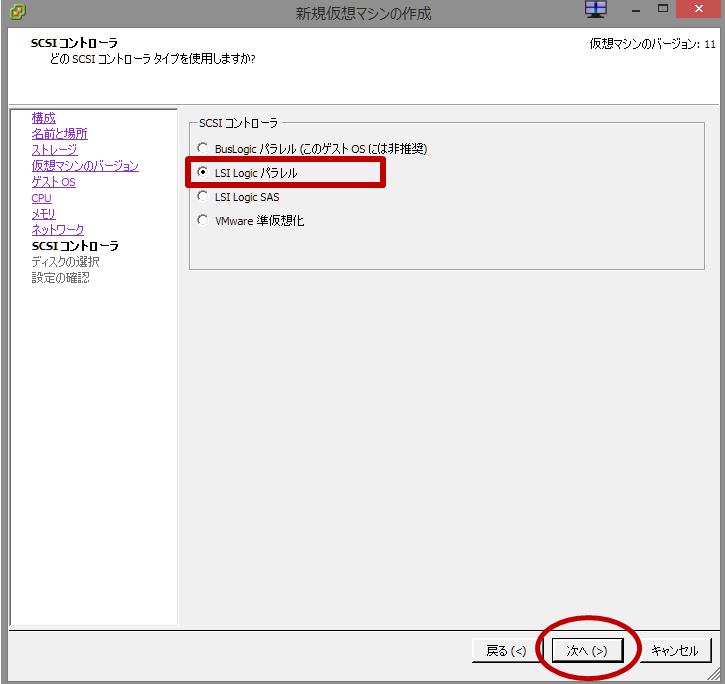Click the 戻る (<) back button
725x684 pixels.
point(506,651)
